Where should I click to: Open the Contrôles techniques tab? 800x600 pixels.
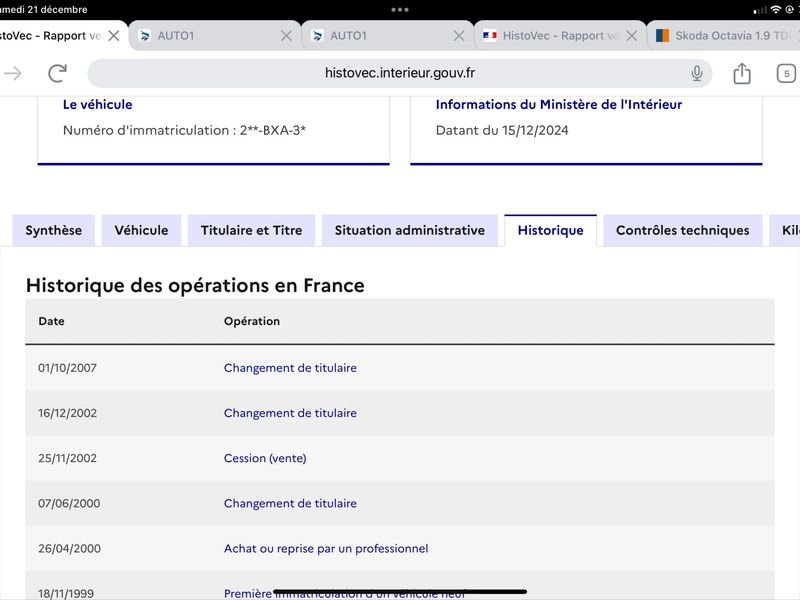[683, 231]
